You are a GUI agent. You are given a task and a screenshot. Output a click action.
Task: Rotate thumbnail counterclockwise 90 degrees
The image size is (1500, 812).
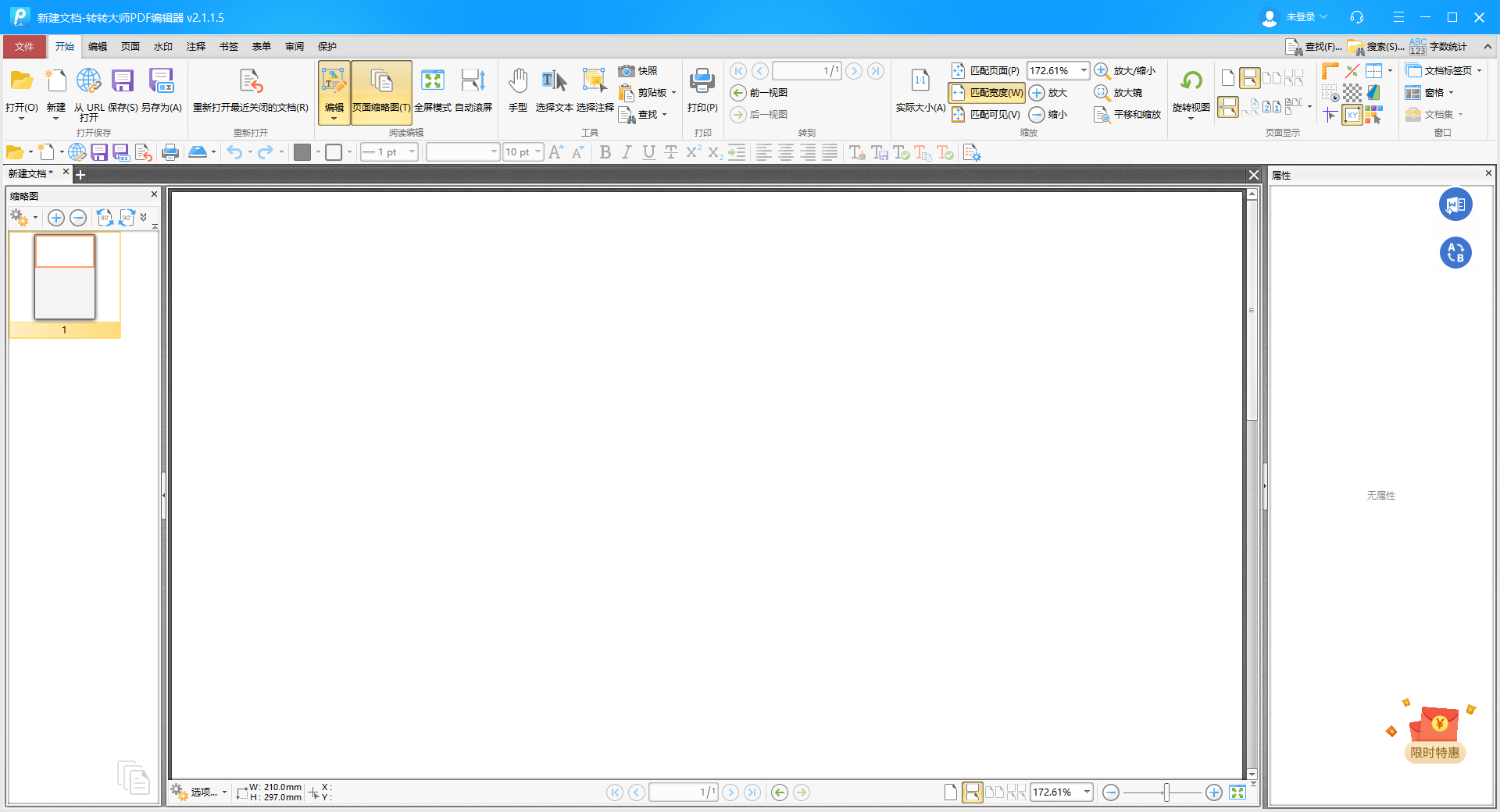105,217
